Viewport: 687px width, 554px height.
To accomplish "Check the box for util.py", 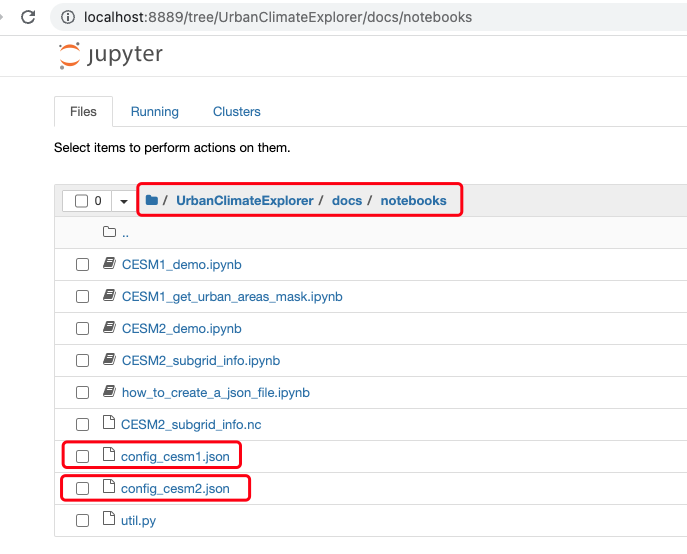I will (x=82, y=521).
